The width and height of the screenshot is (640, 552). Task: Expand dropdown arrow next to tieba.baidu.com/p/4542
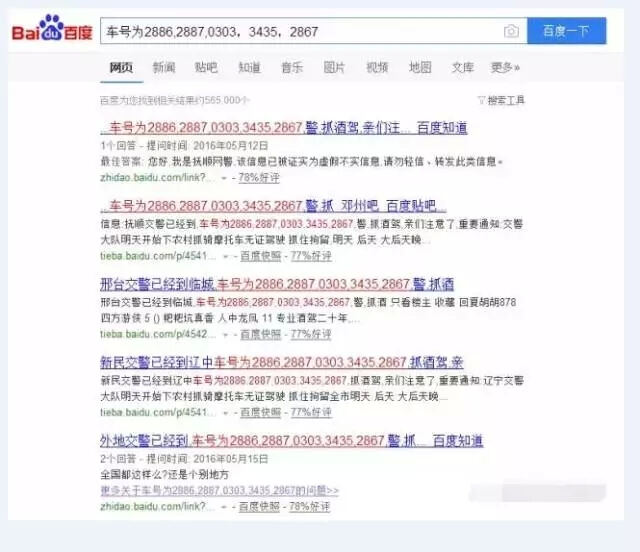coord(225,335)
